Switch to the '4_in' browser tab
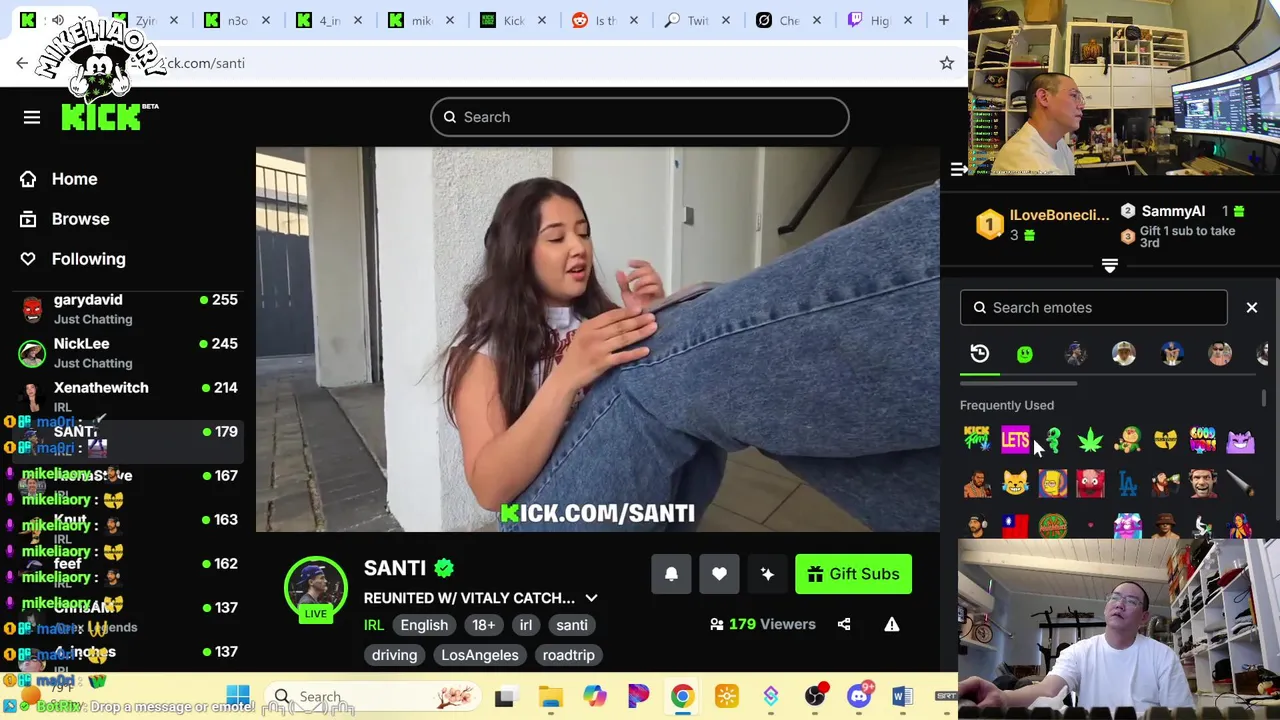This screenshot has width=1280, height=720. pyautogui.click(x=329, y=20)
